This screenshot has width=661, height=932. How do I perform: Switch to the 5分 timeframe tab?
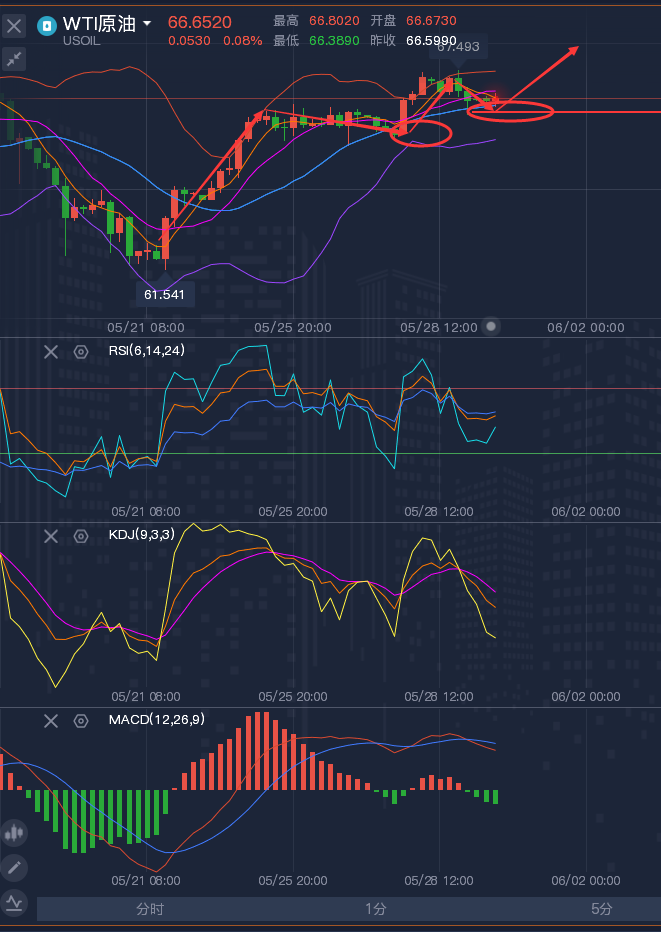click(x=601, y=909)
